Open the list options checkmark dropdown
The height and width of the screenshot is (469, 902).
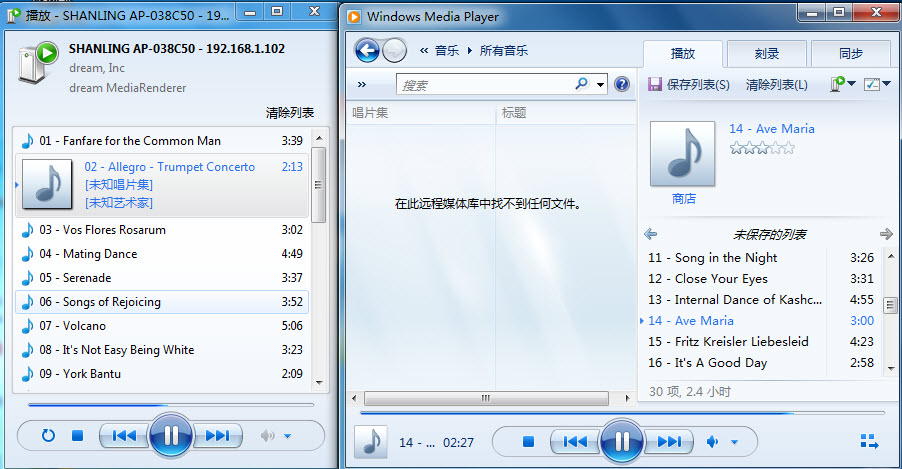pyautogui.click(x=878, y=85)
